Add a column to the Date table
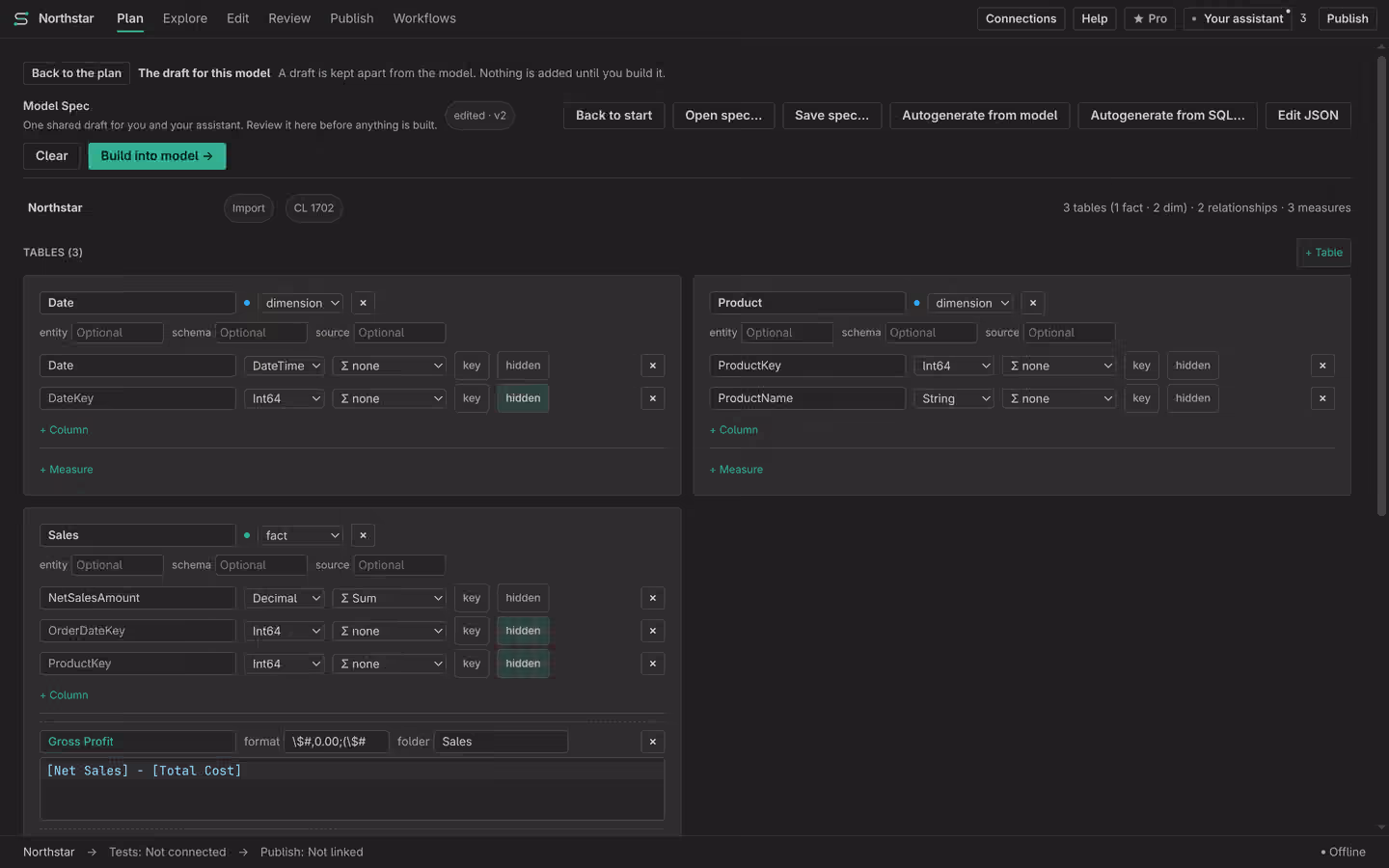The height and width of the screenshot is (868, 1389). click(64, 430)
